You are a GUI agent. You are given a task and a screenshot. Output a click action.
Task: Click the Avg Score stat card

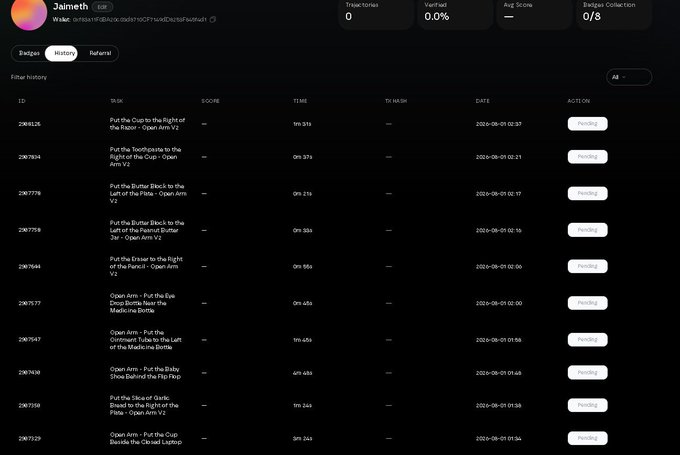534,14
